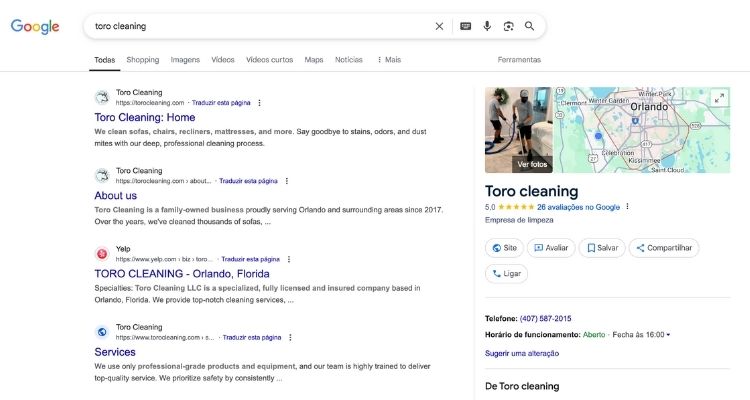
Task: Expand the map with fullscreen icon
Action: coord(719,99)
